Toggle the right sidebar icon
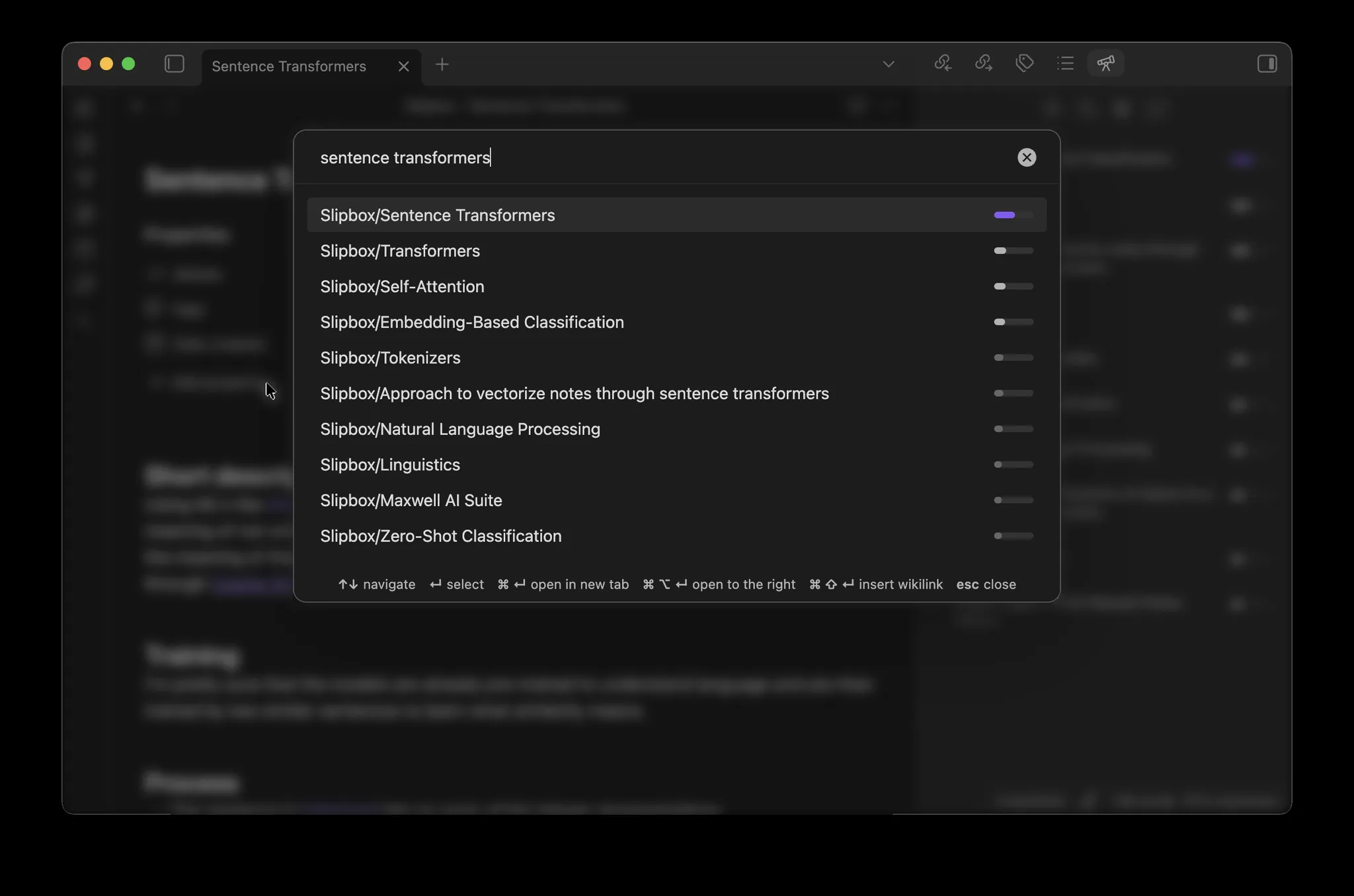 1267,64
